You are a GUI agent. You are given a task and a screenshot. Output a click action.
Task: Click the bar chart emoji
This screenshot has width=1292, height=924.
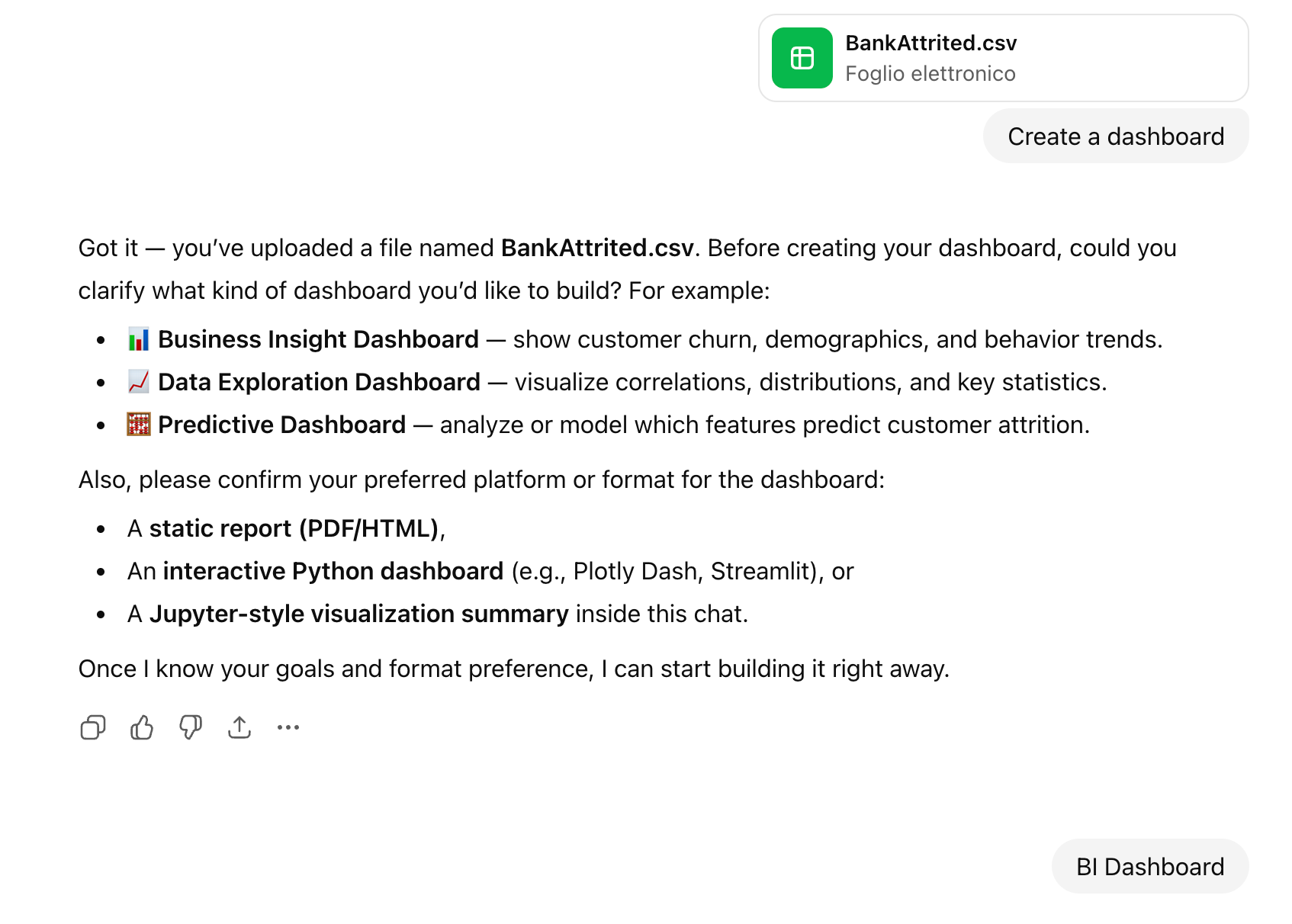point(139,339)
